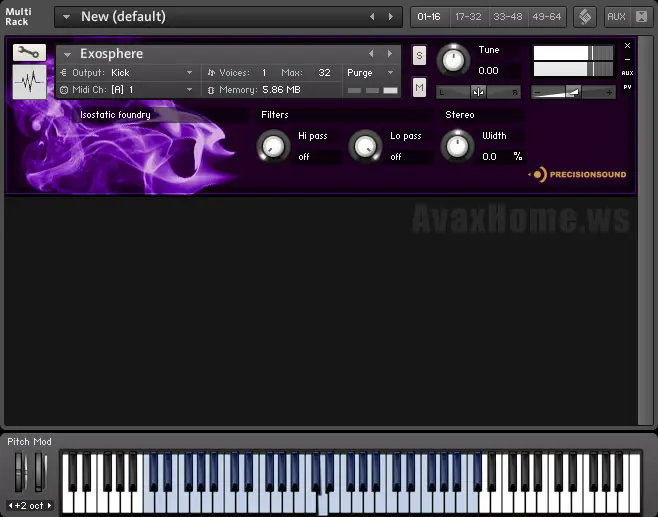Click the pan center marker icon
The height and width of the screenshot is (517, 658).
coord(478,92)
